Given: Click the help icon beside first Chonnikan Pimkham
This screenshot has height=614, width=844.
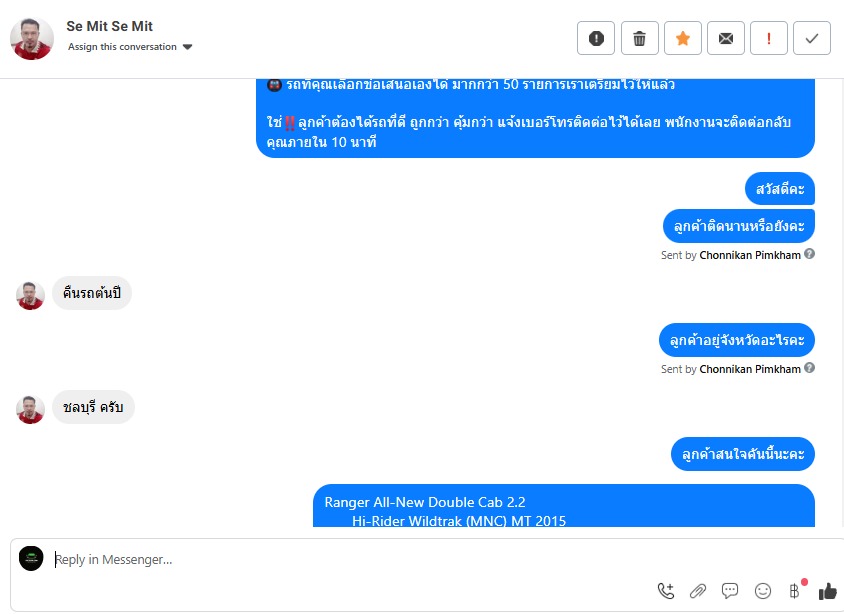Looking at the screenshot, I should [809, 254].
